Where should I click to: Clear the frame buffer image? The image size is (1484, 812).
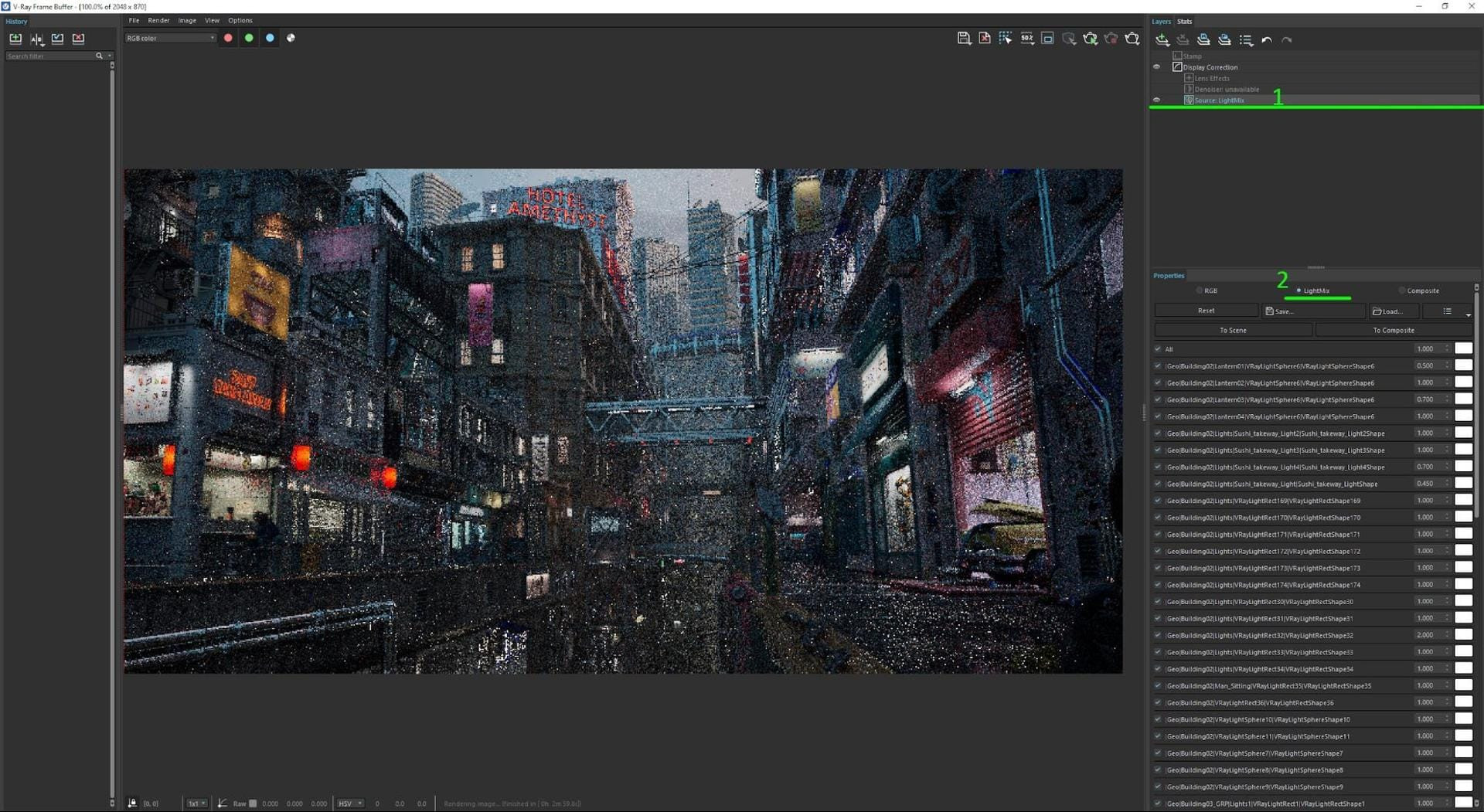pyautogui.click(x=985, y=39)
